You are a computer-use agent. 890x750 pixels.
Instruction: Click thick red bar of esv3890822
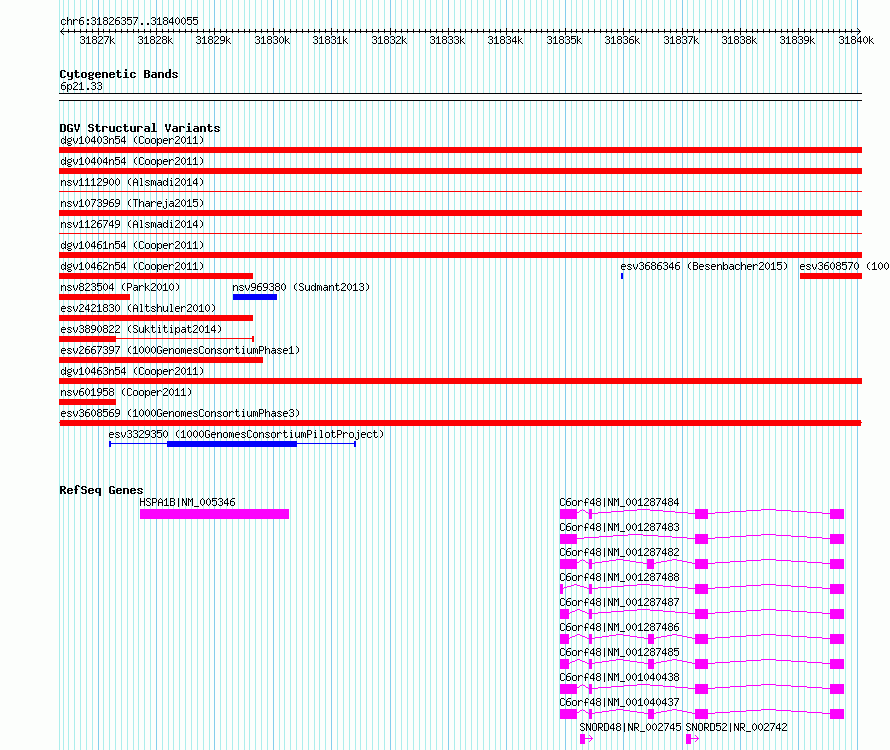point(87,339)
